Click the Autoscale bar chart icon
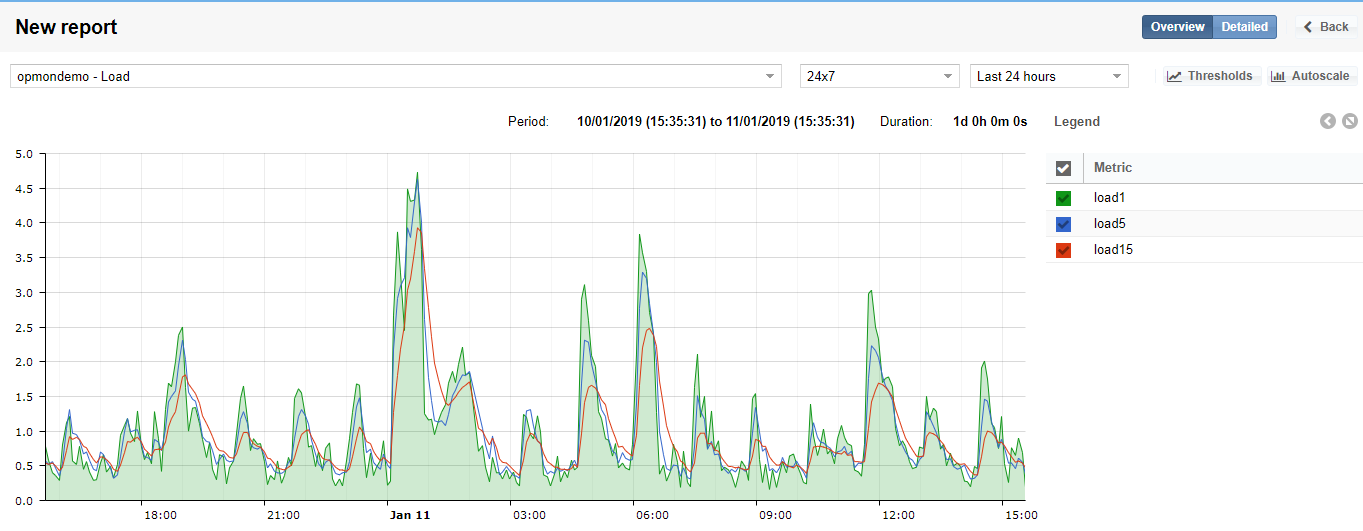1363x531 pixels. (1278, 76)
